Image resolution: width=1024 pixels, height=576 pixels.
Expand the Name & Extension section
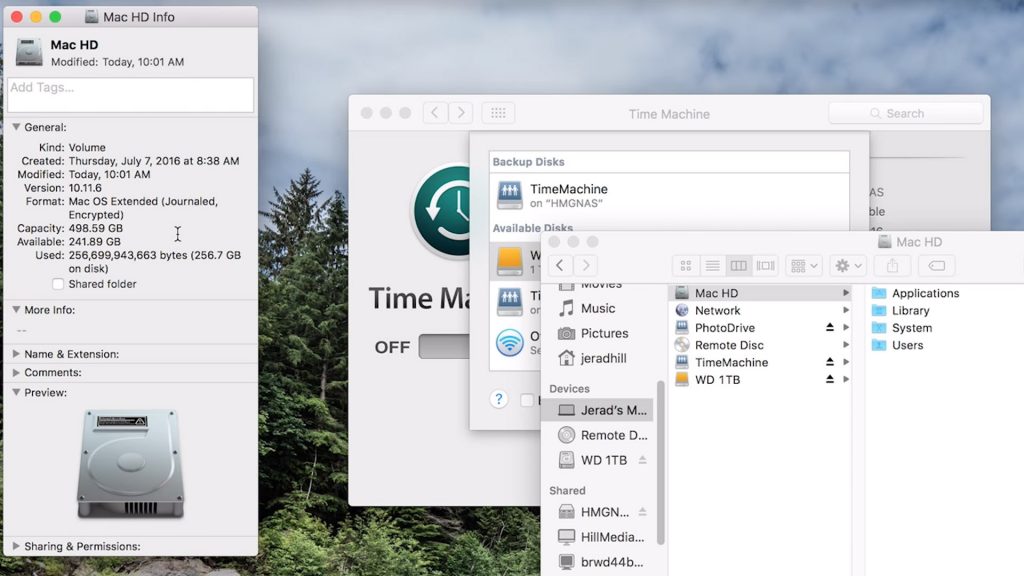click(16, 354)
